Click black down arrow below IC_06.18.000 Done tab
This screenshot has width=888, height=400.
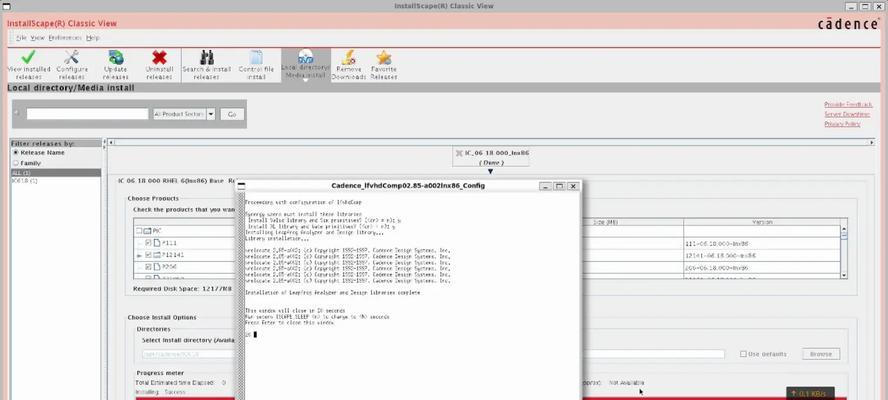coord(490,171)
